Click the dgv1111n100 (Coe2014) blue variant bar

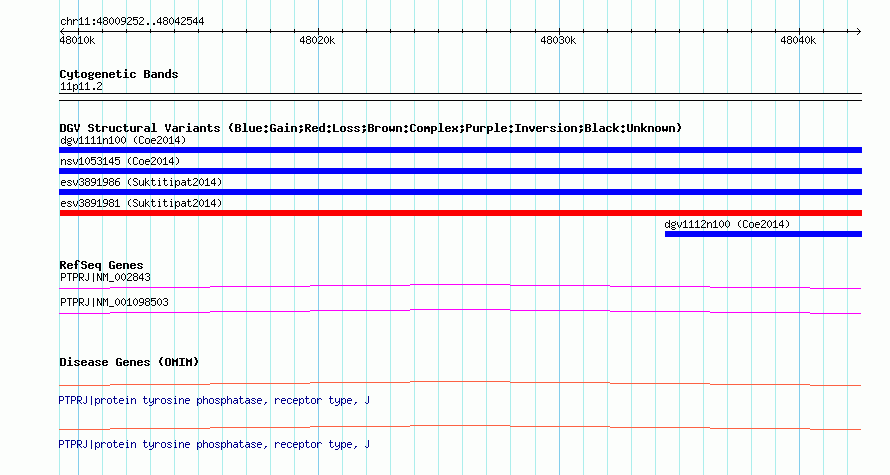tap(460, 150)
